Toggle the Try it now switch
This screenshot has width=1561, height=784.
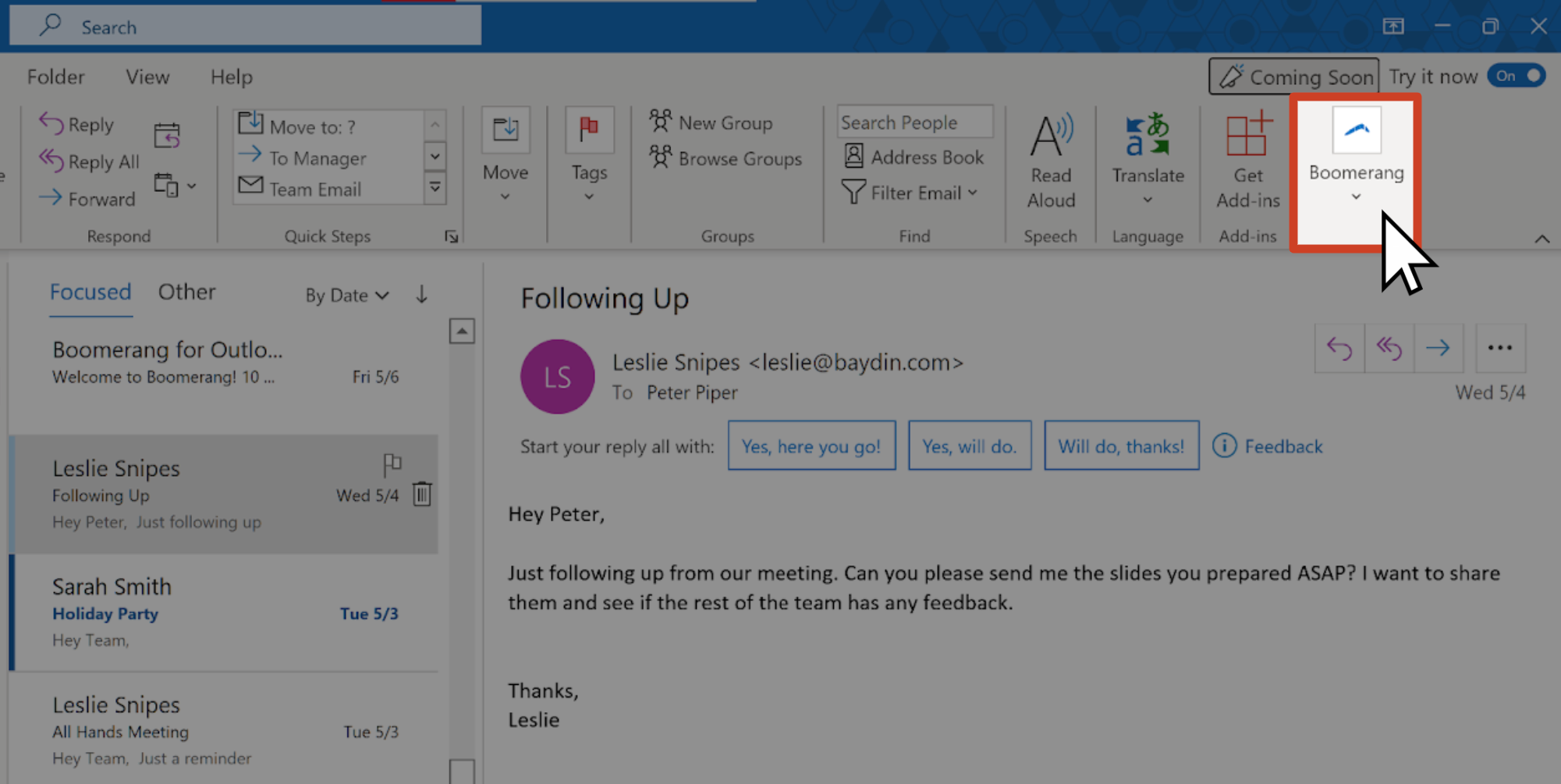click(x=1516, y=76)
